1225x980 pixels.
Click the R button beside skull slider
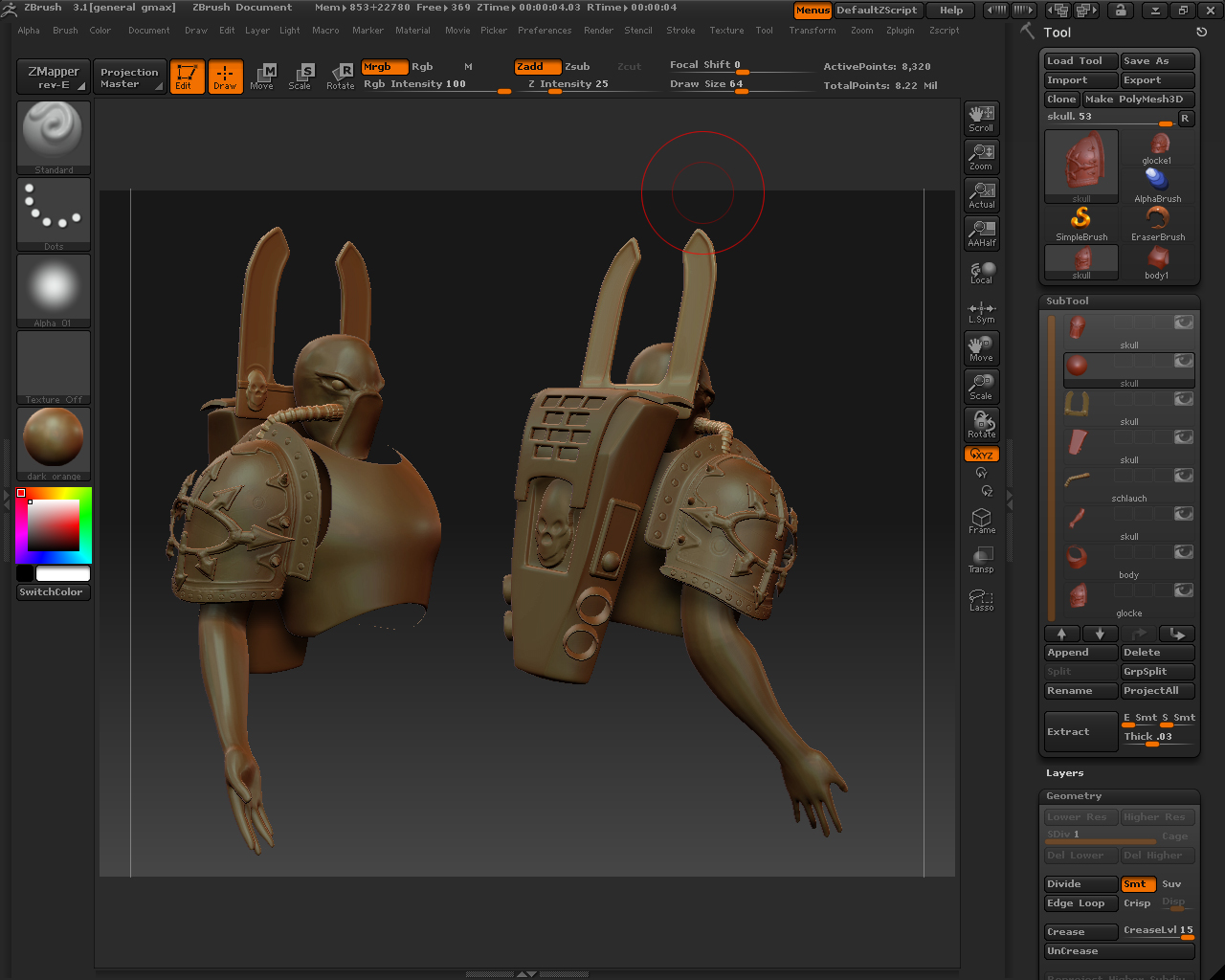(x=1185, y=119)
